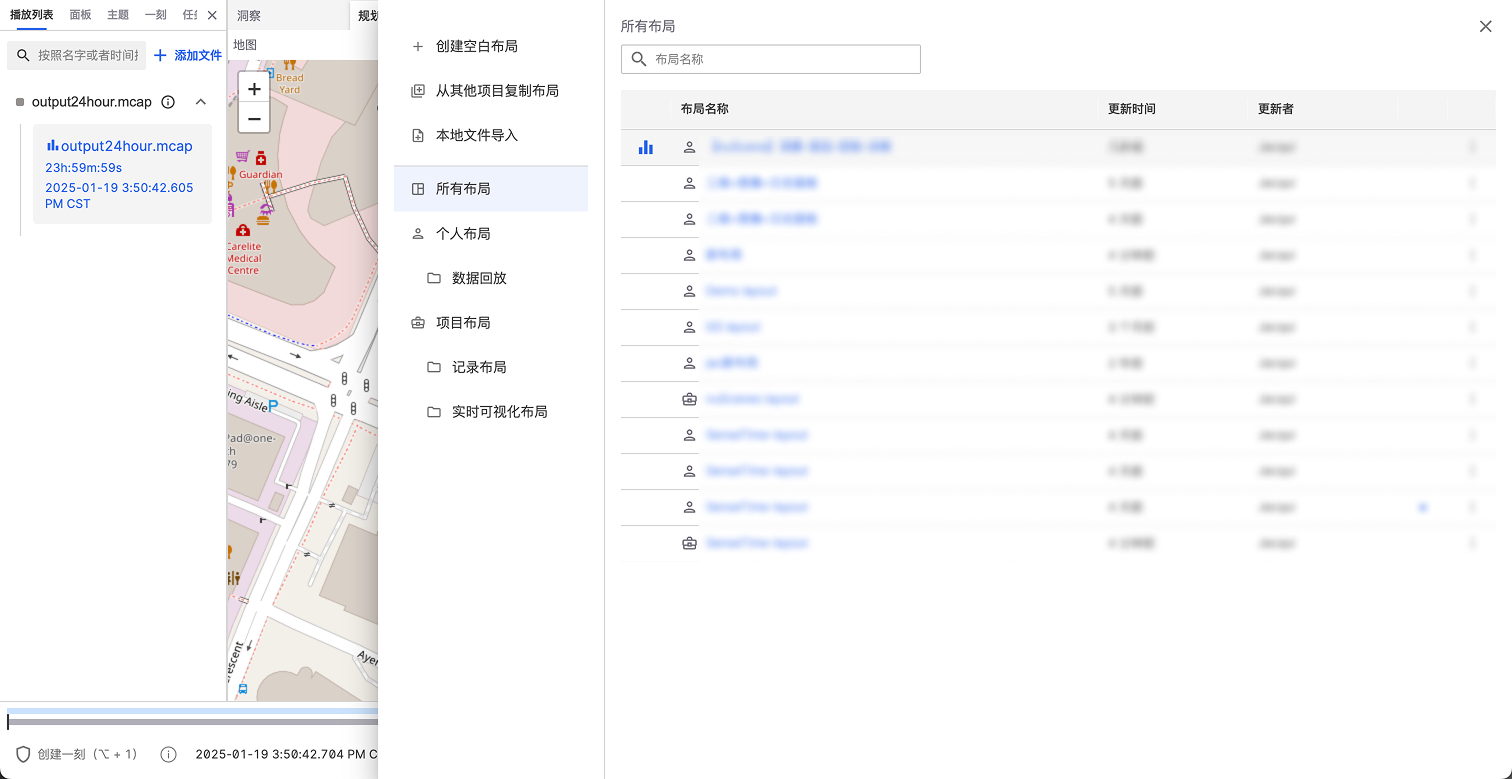
Task: Open the 数据回放 folder
Action: [x=479, y=278]
